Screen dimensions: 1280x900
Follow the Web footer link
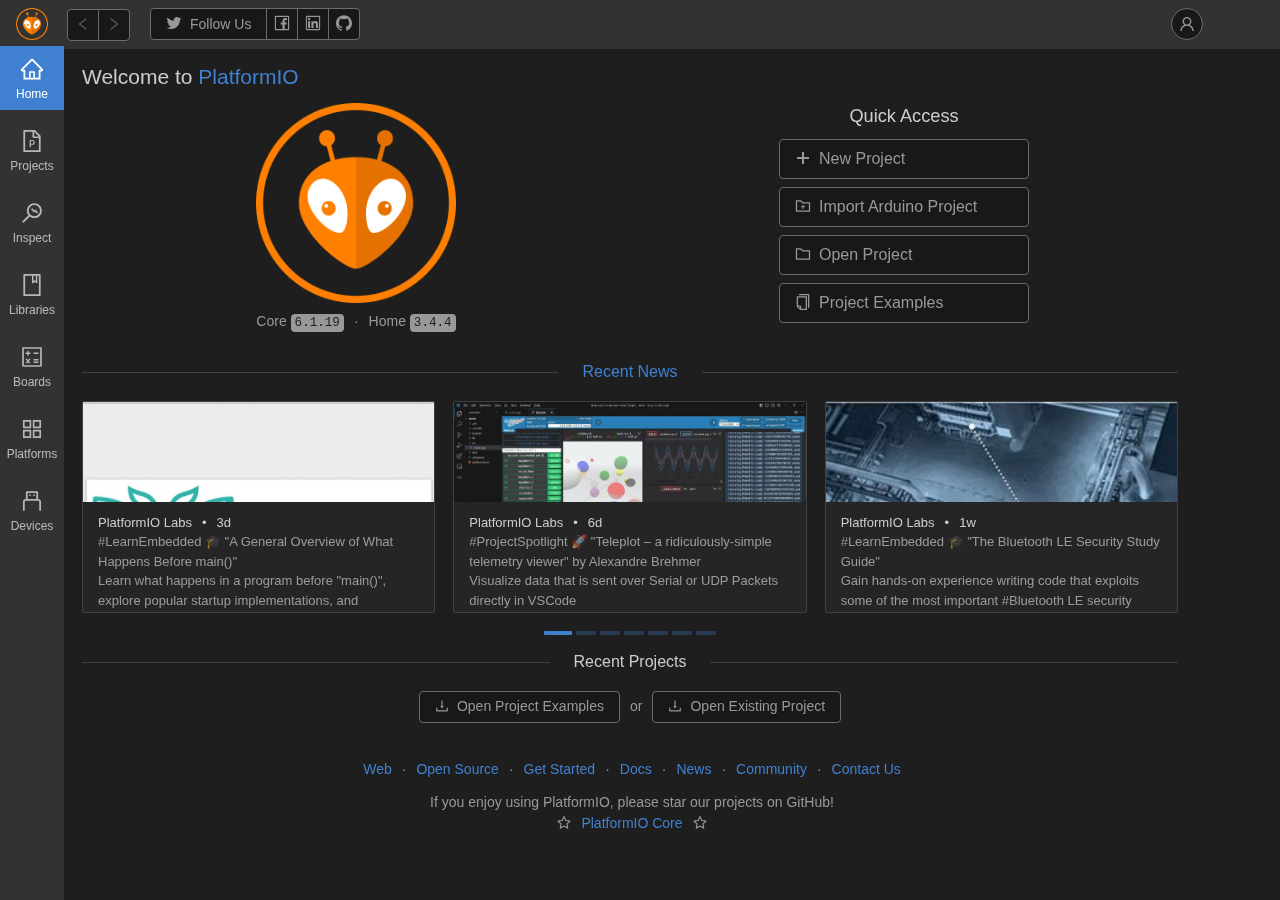tap(377, 769)
